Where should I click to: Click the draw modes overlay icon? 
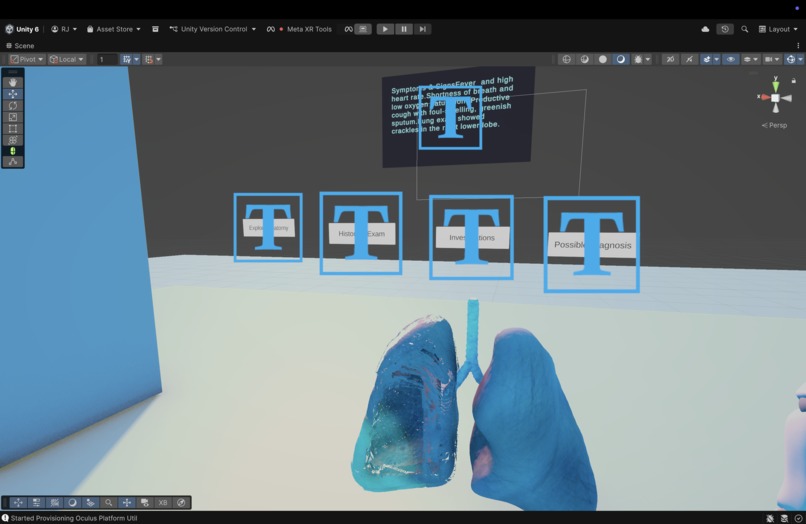coord(72,502)
